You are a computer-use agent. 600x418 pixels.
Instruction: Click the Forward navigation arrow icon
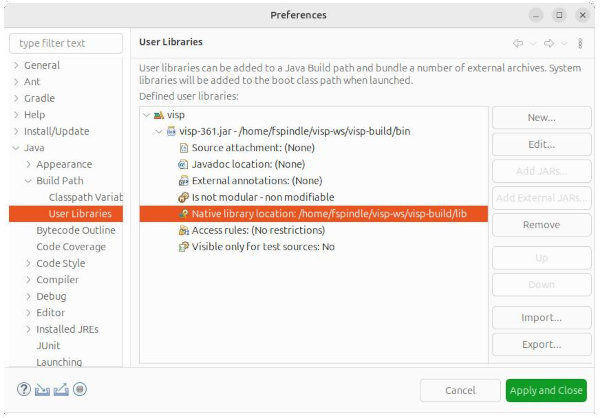pyautogui.click(x=549, y=43)
